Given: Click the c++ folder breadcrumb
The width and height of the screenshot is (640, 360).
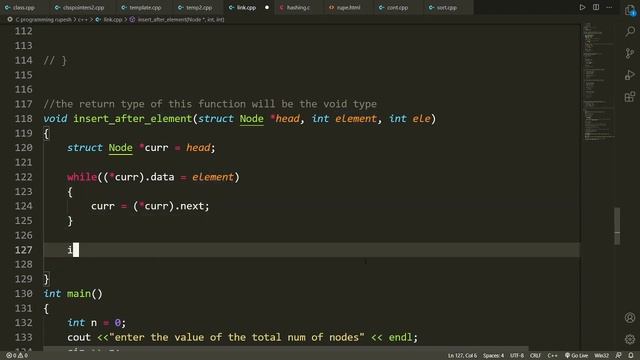Looking at the screenshot, I should click(83, 20).
